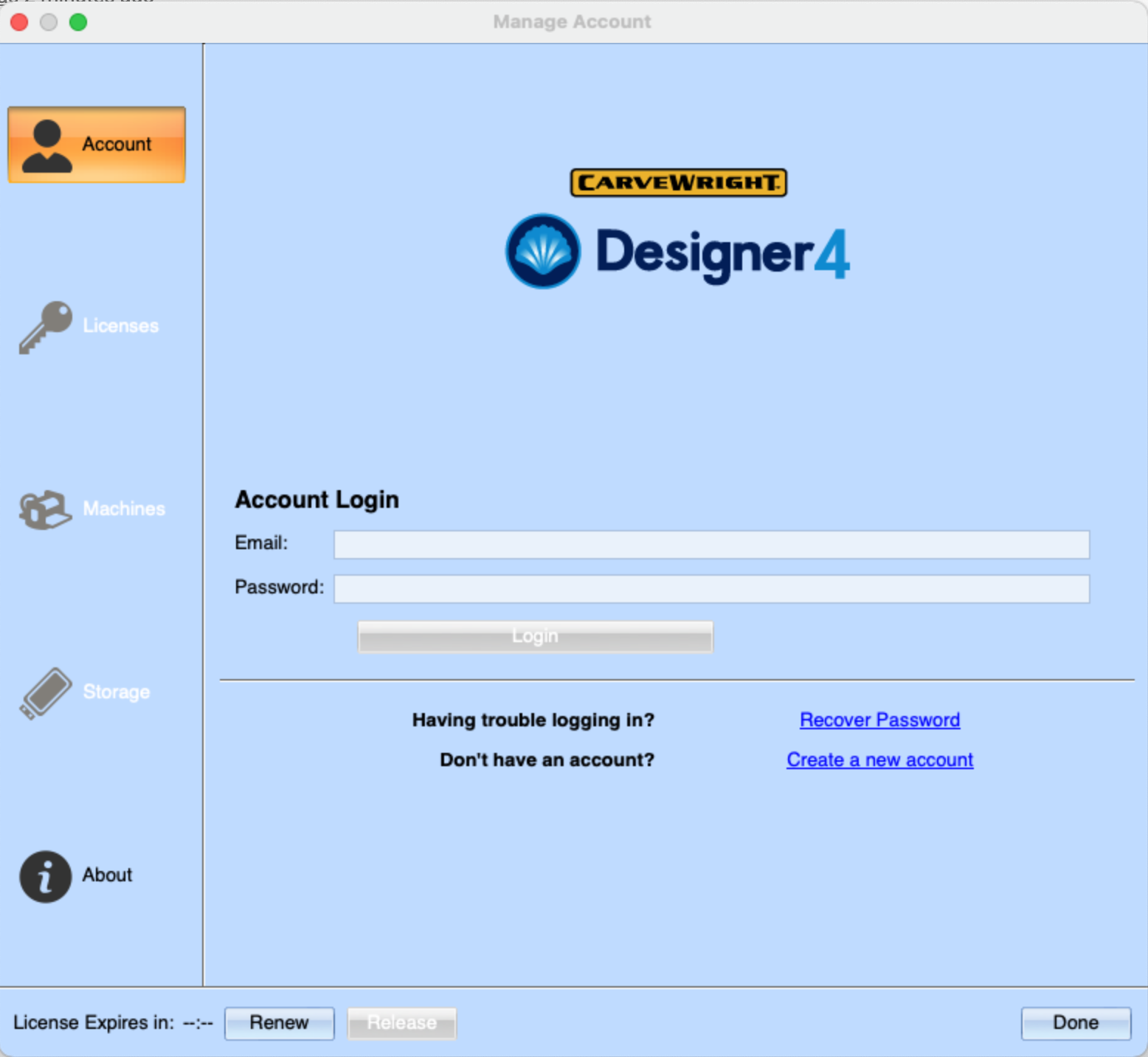1148x1057 pixels.
Task: Click the 'Email:' field label
Action: point(261,543)
